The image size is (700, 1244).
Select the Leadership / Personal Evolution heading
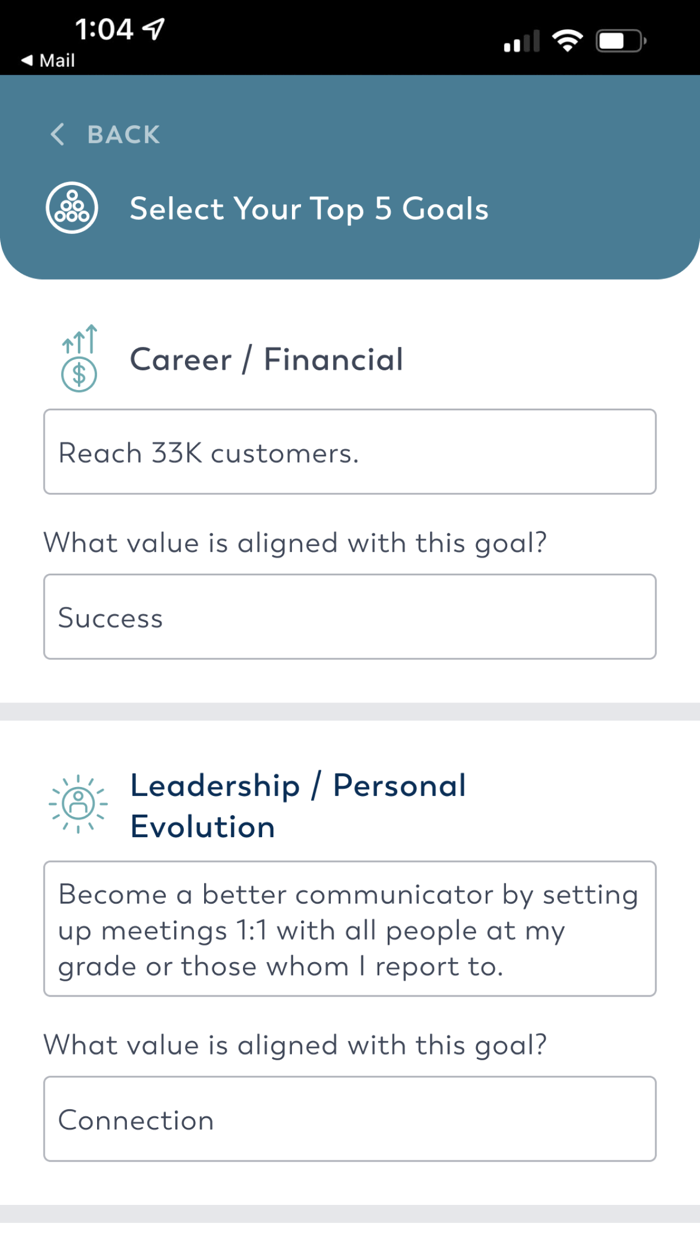300,805
